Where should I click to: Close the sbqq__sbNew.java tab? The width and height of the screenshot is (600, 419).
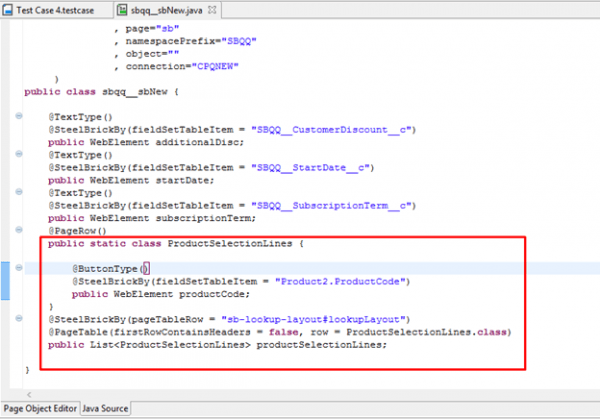pos(212,10)
